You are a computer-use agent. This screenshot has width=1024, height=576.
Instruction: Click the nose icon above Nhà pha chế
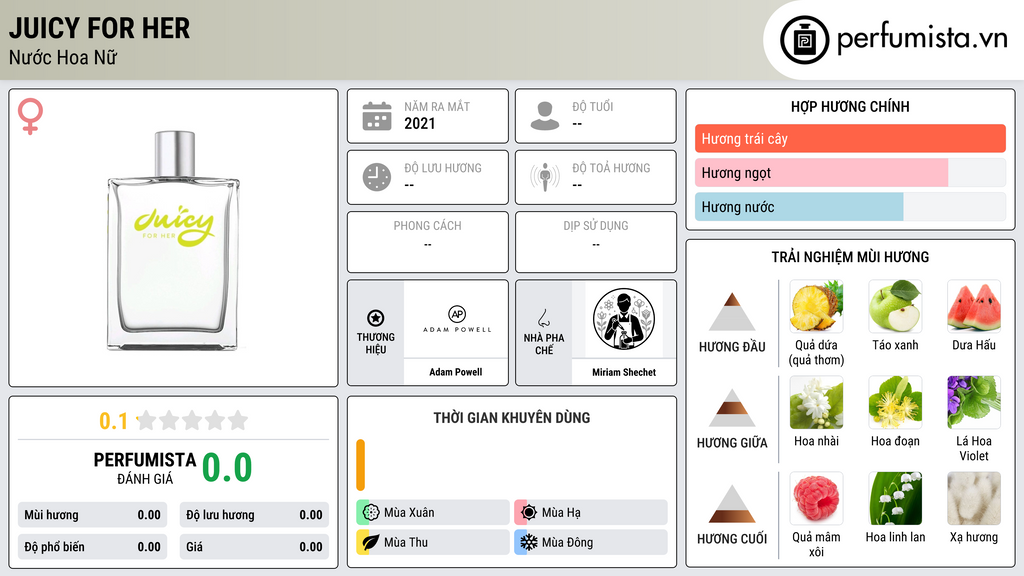543,318
